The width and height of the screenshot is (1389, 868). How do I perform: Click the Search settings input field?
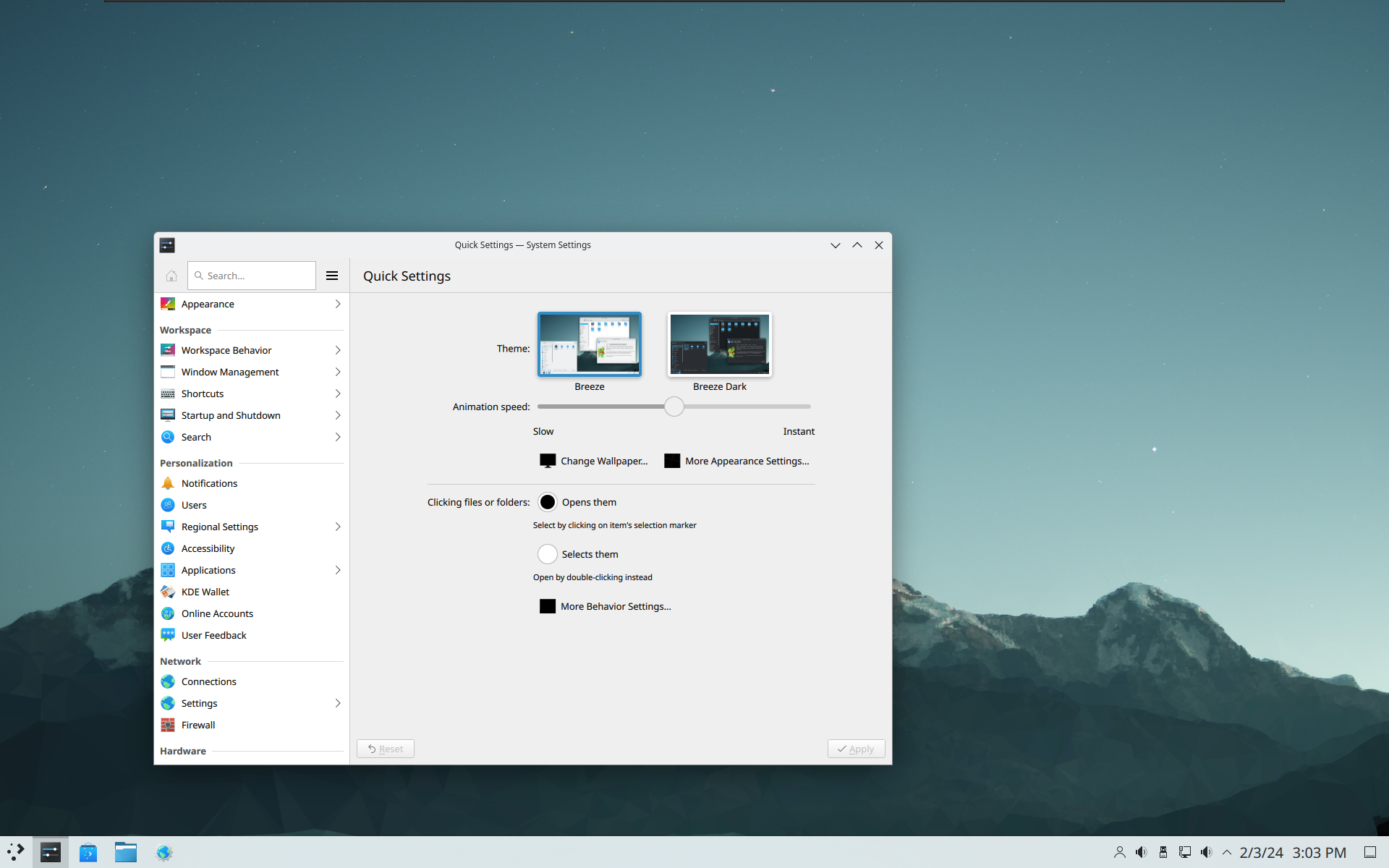(252, 276)
